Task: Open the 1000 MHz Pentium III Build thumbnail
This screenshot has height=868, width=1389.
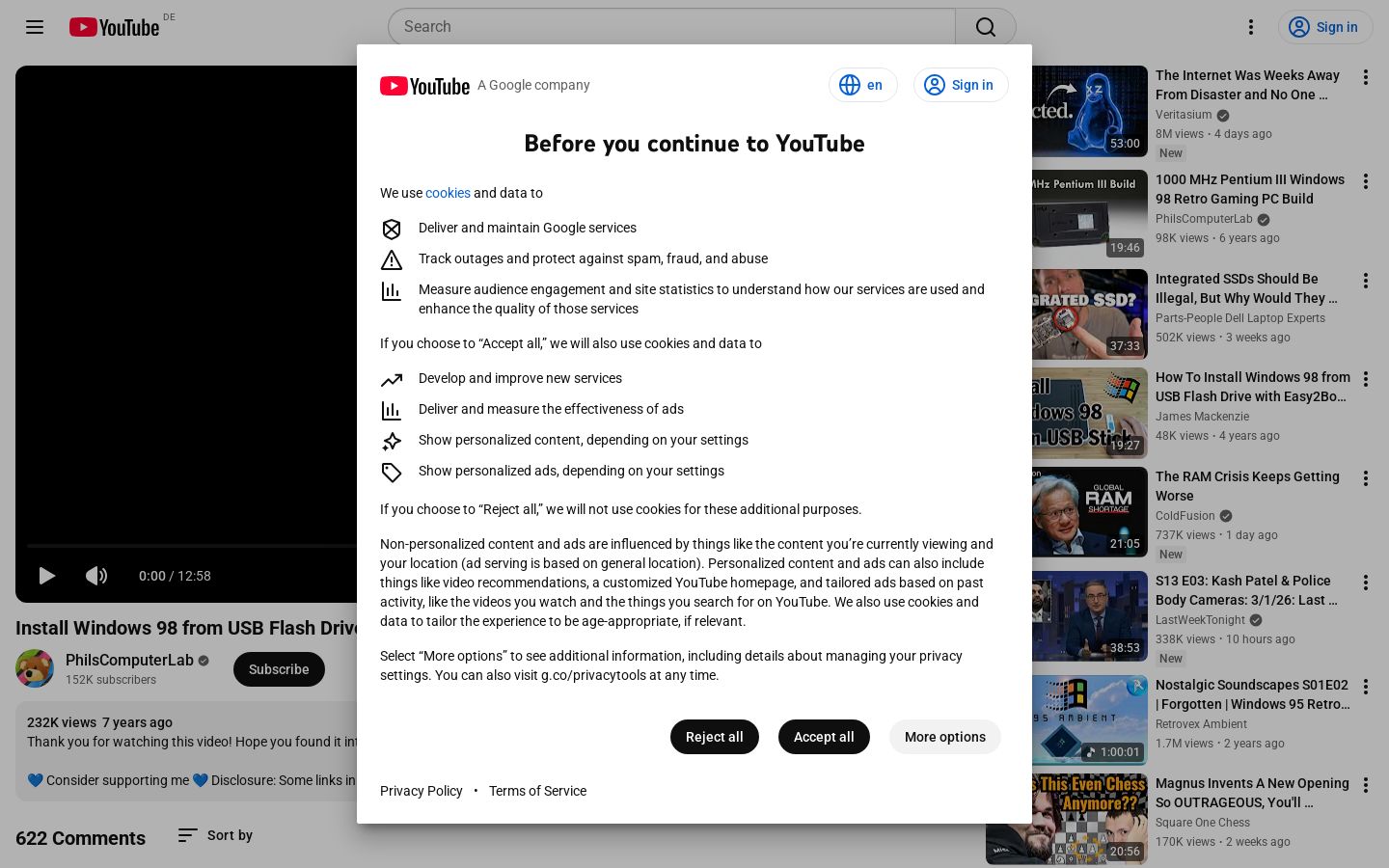Action: point(1090,215)
